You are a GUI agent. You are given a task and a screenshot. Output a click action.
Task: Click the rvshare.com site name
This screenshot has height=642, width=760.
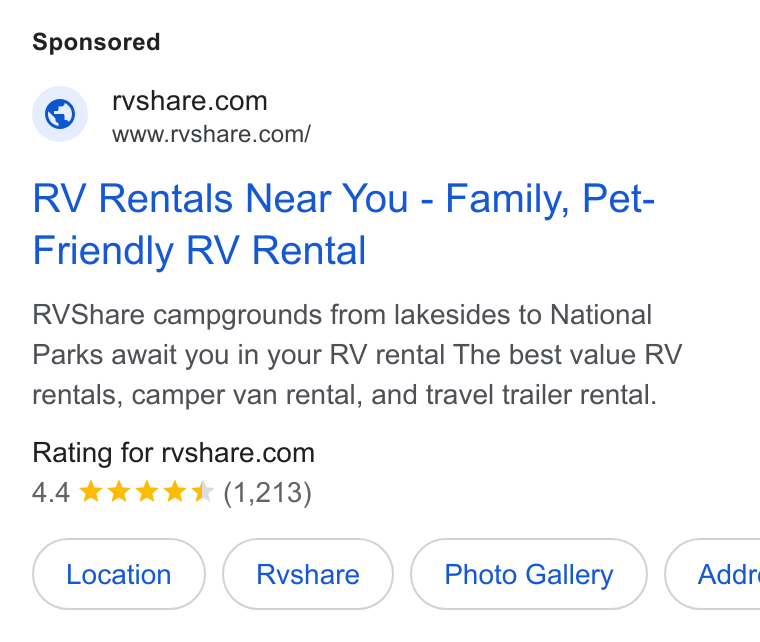[x=190, y=101]
